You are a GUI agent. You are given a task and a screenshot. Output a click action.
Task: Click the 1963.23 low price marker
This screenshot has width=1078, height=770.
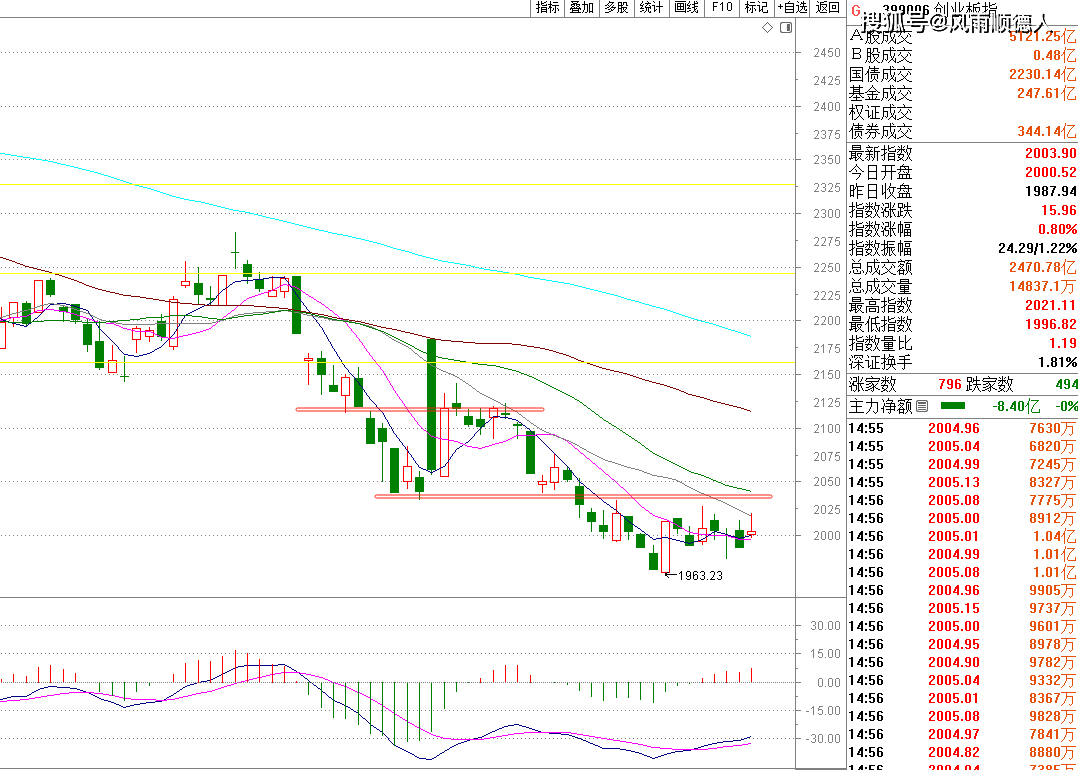699,576
